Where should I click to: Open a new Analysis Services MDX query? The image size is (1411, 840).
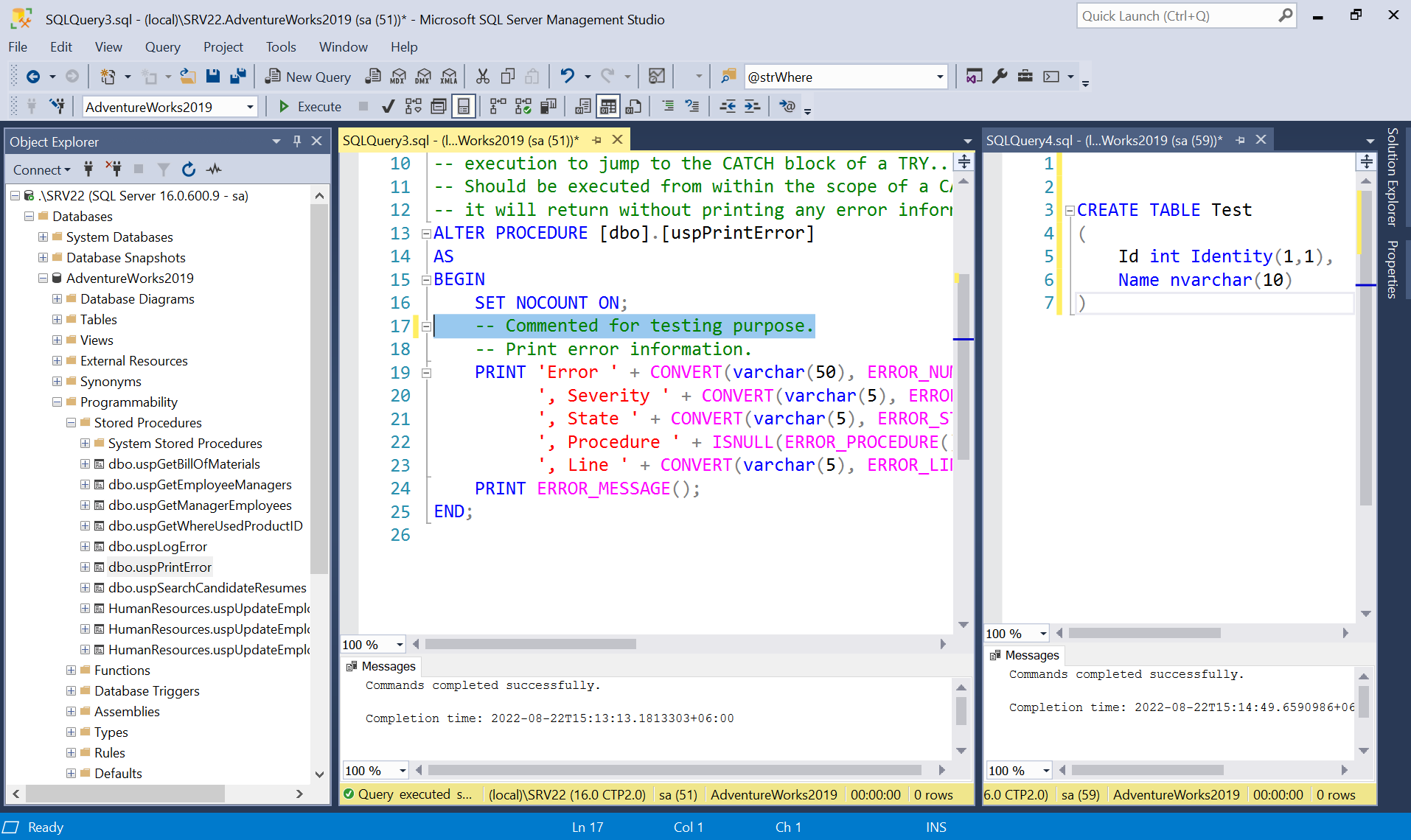[398, 76]
